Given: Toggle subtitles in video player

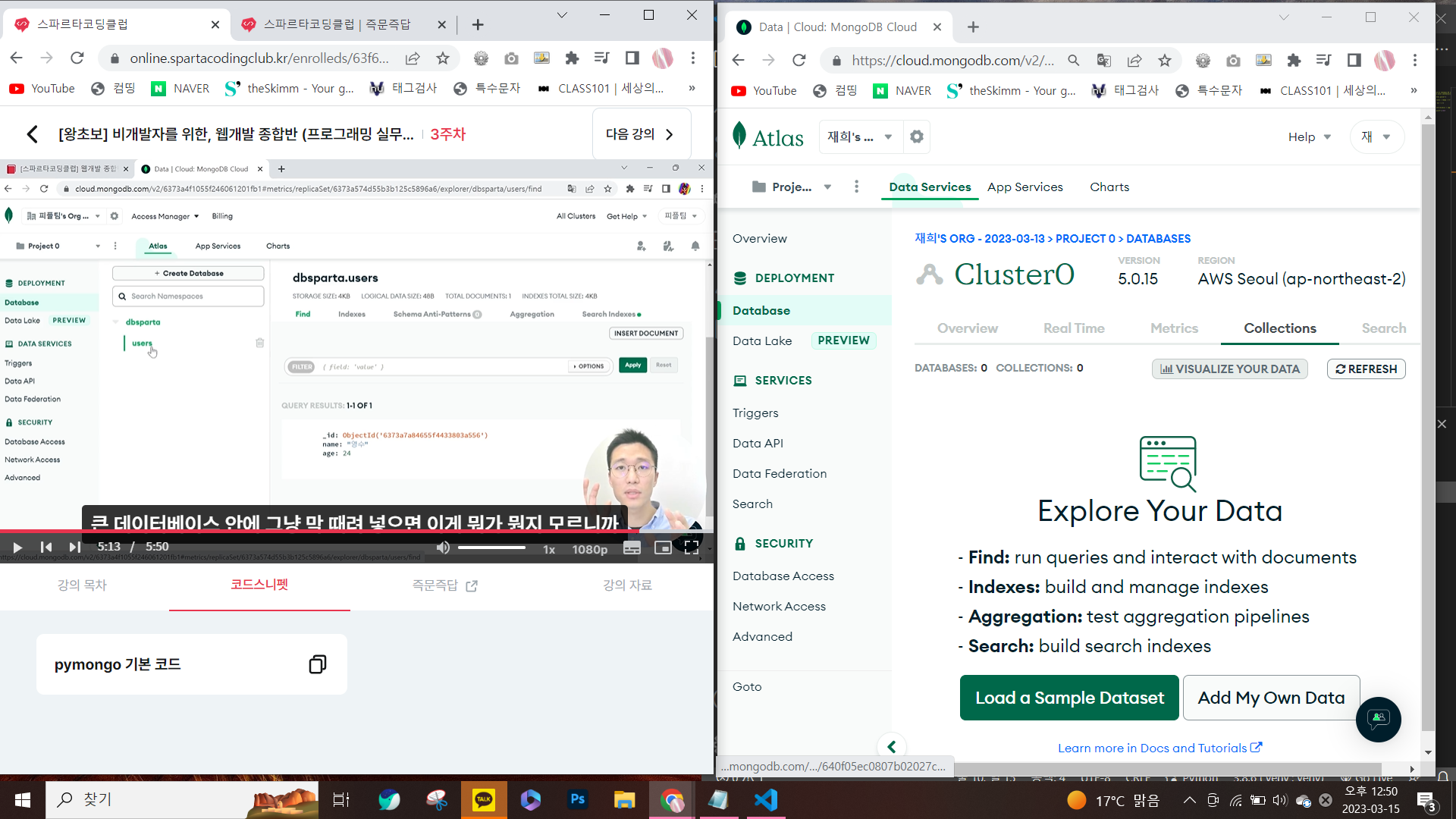Looking at the screenshot, I should 632,548.
